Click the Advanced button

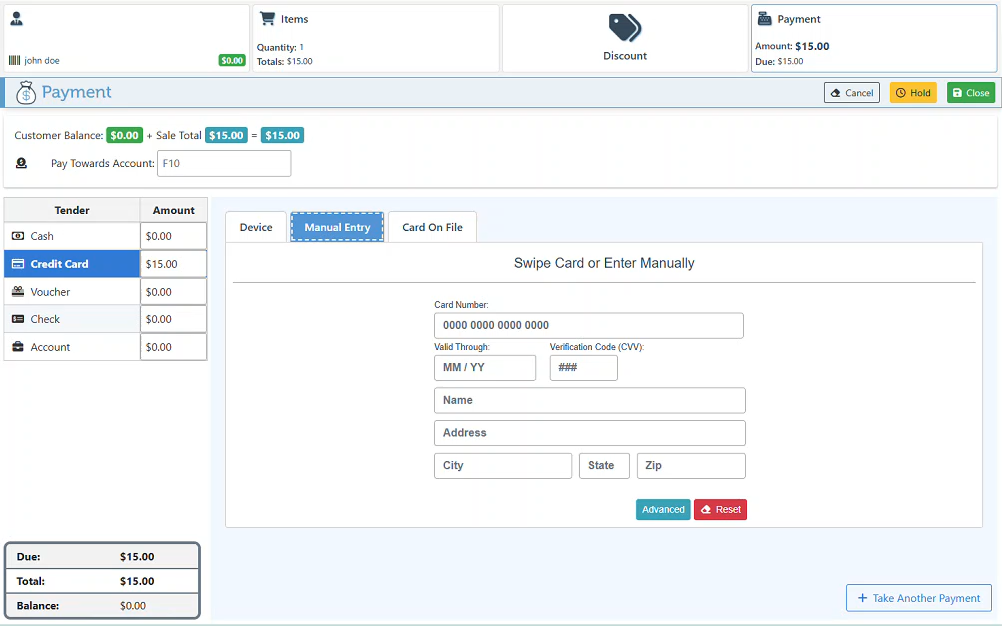pos(663,509)
